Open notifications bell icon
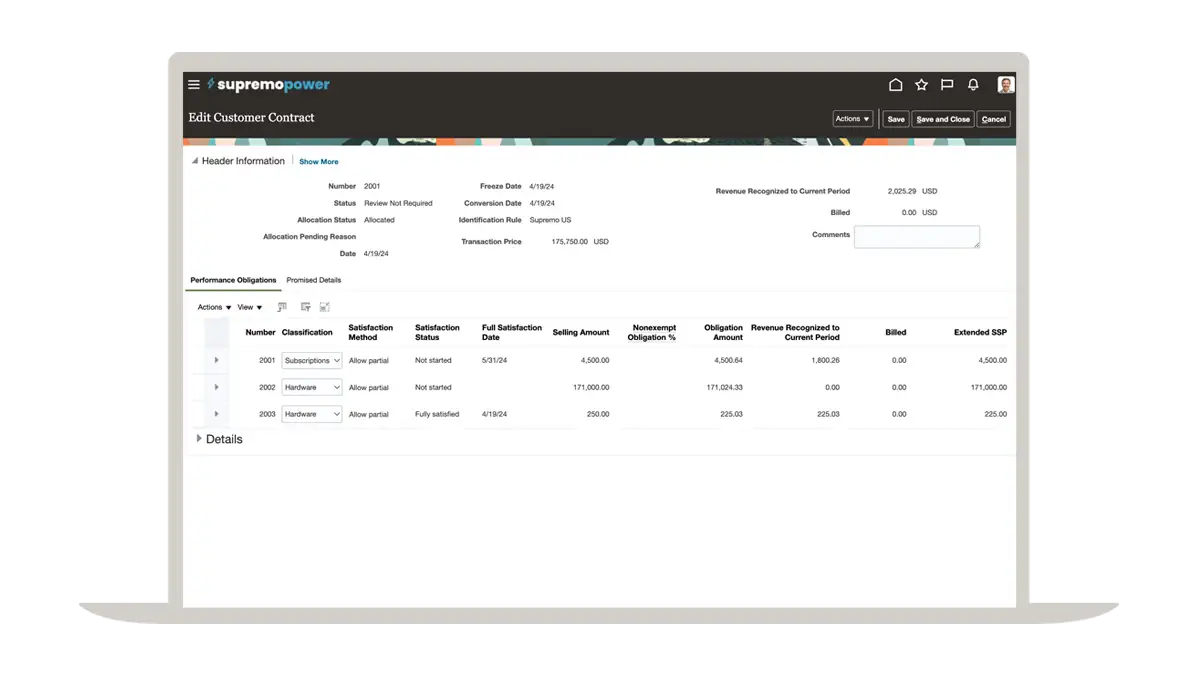The height and width of the screenshot is (676, 1197). coord(973,85)
